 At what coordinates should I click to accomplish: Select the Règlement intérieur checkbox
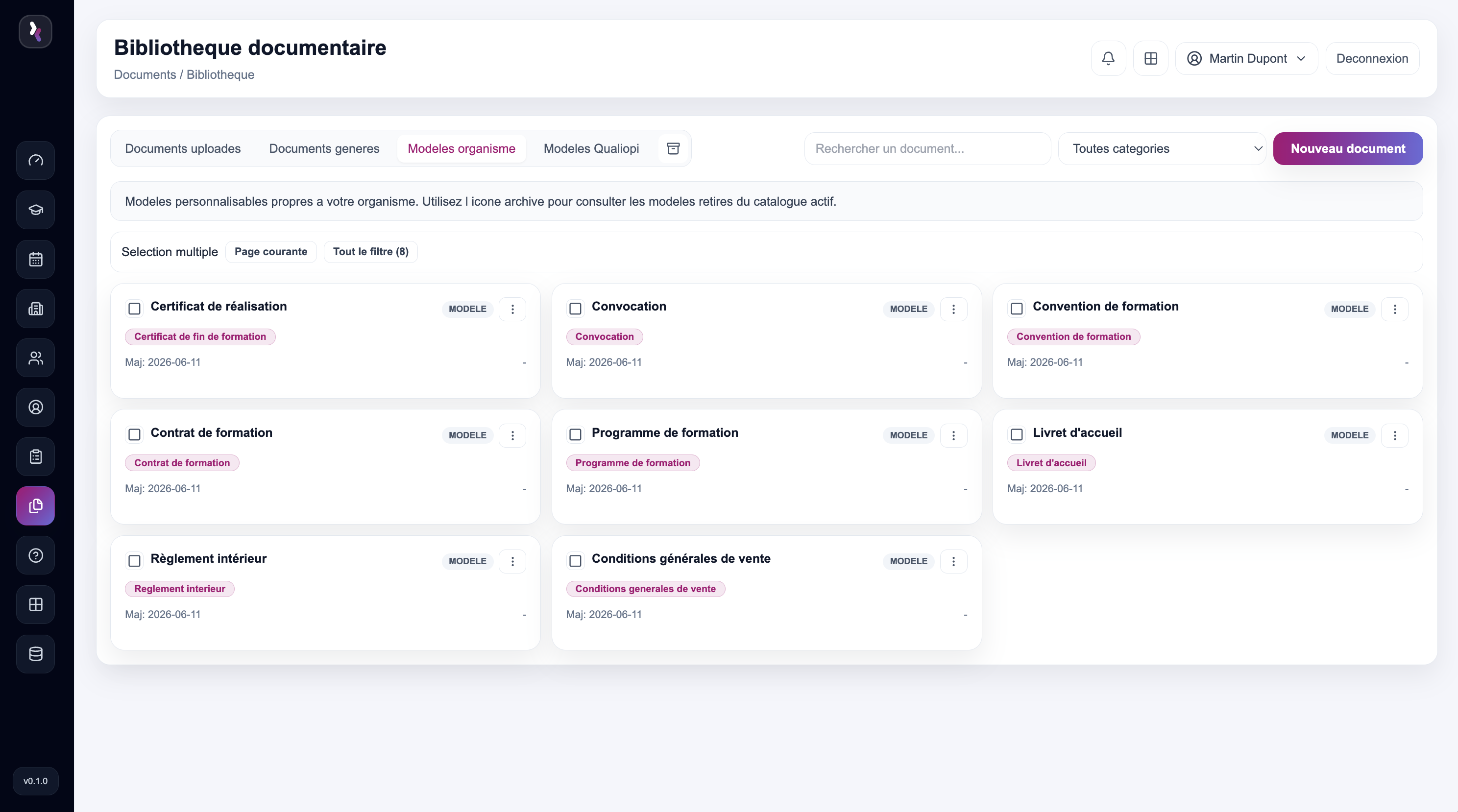tap(134, 561)
